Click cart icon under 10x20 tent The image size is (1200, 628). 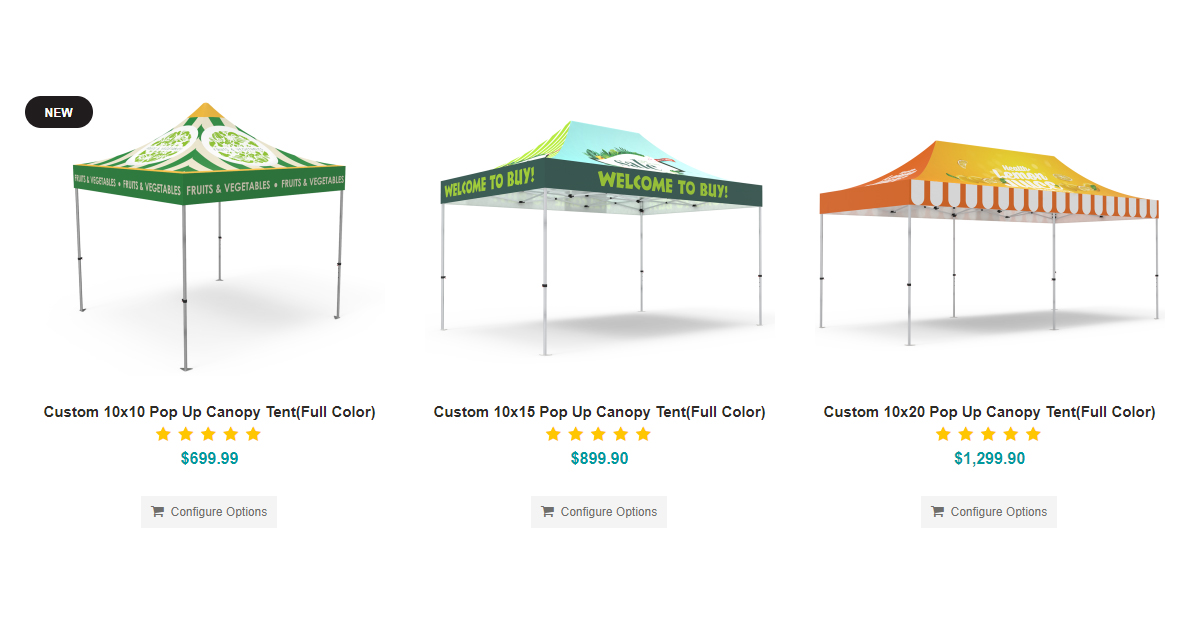tap(937, 511)
